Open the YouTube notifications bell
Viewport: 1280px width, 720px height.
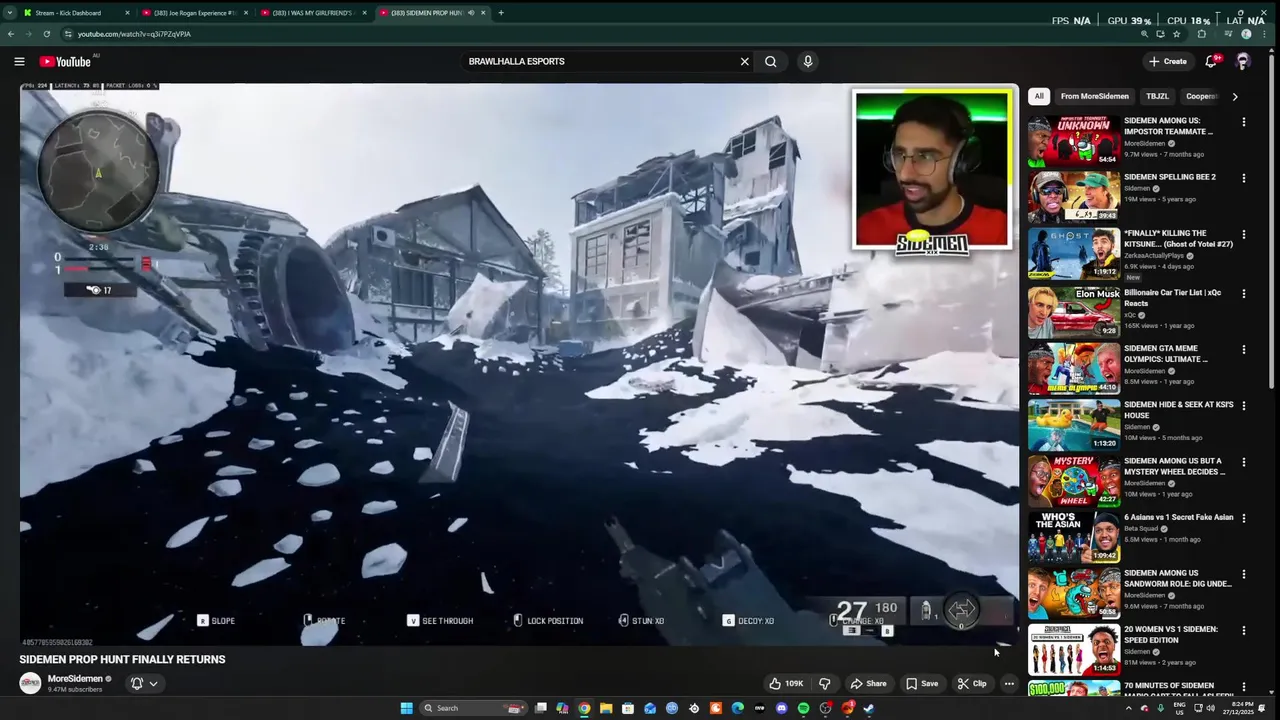coord(1211,61)
